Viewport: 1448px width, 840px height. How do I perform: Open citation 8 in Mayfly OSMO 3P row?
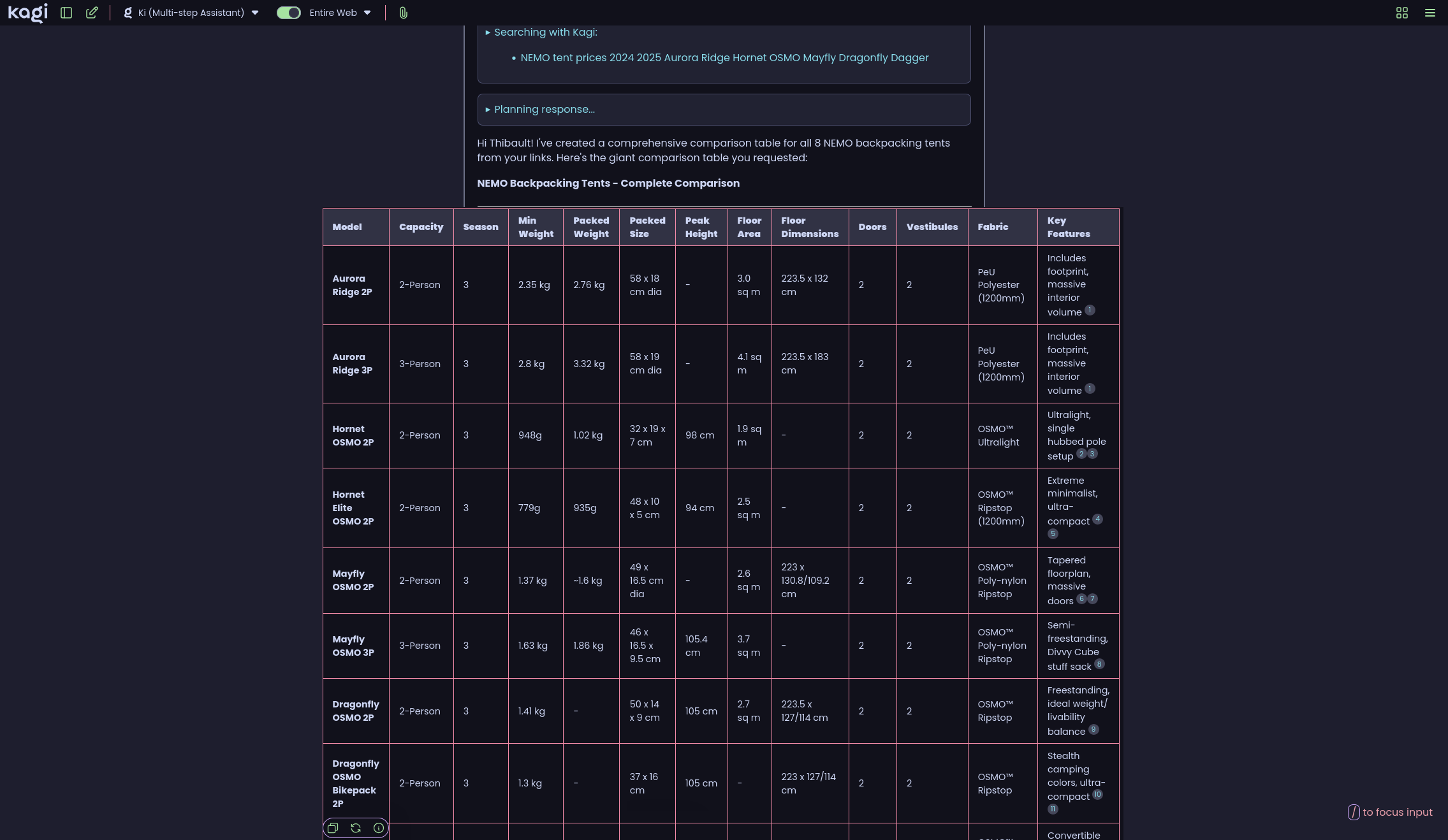tap(1099, 664)
